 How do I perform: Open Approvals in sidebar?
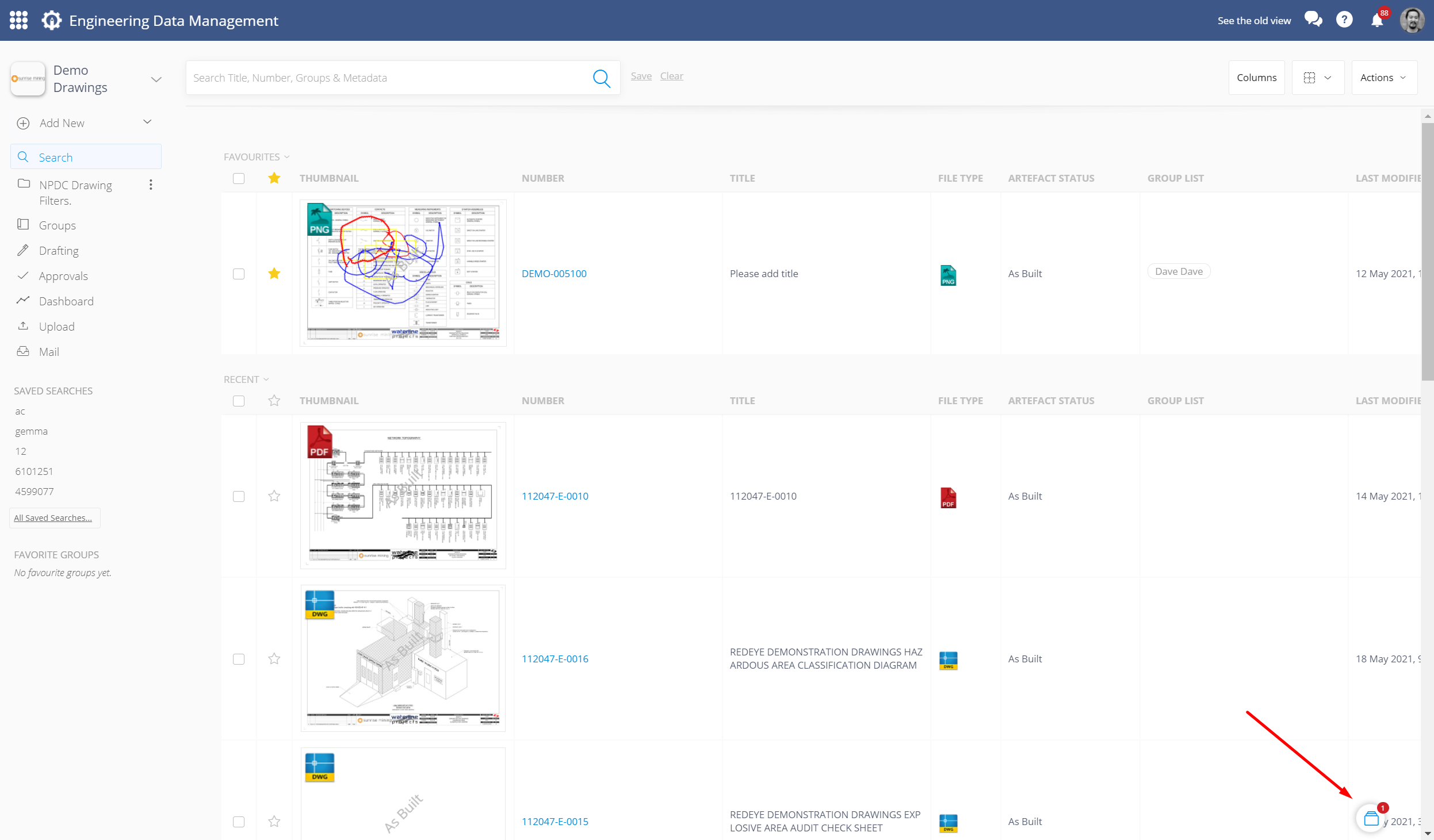(63, 276)
